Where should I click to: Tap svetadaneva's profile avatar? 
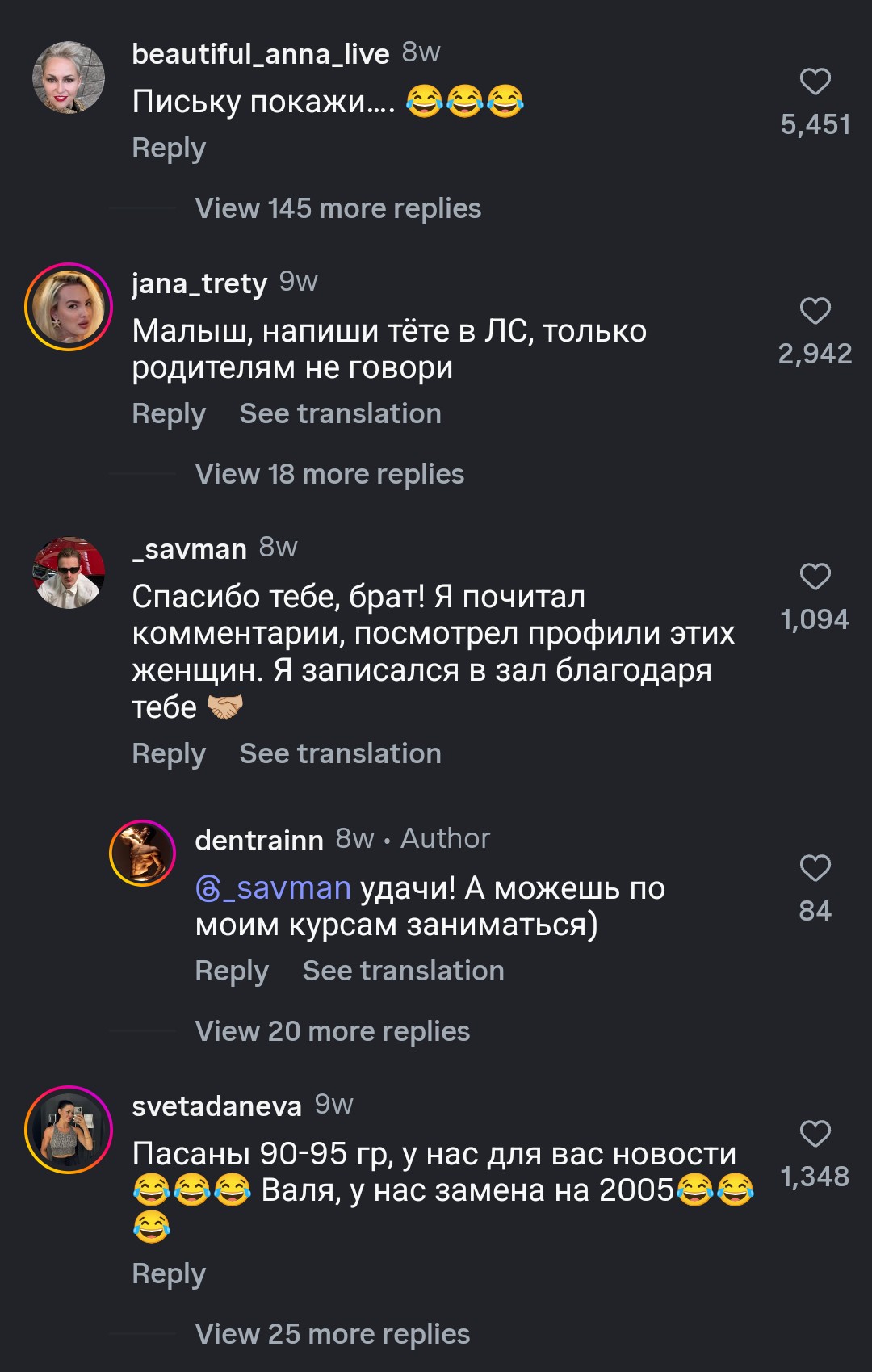[x=69, y=1129]
